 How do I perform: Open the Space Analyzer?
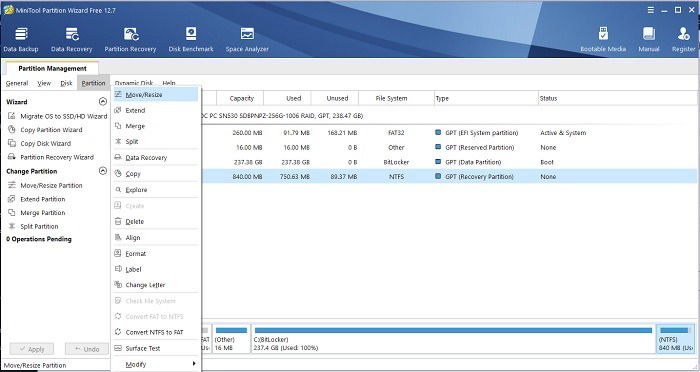click(x=247, y=40)
